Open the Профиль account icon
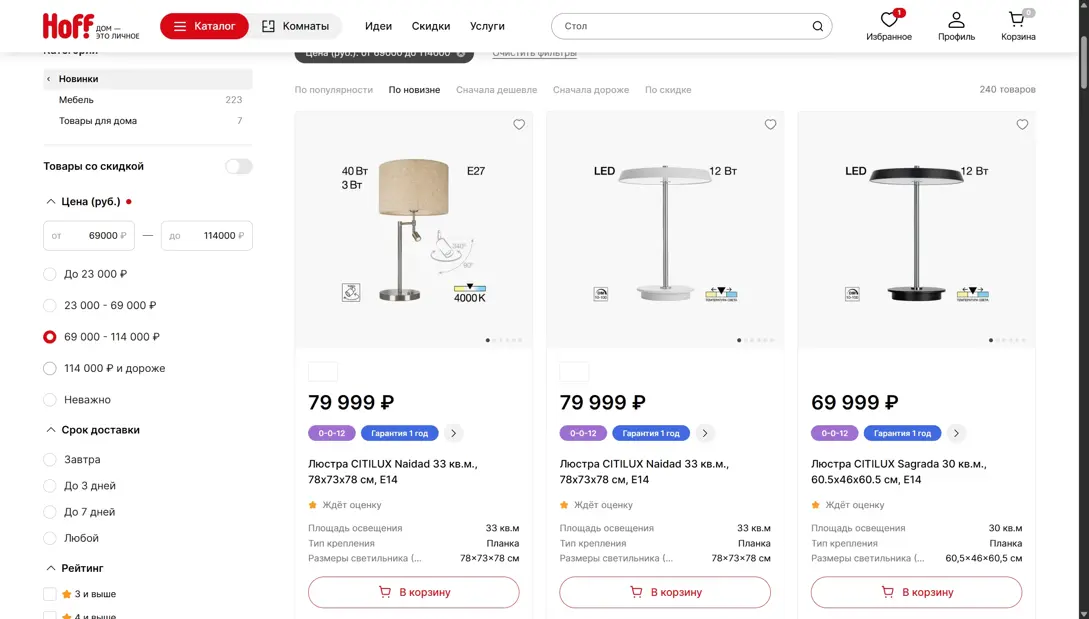1089x619 pixels. [956, 20]
